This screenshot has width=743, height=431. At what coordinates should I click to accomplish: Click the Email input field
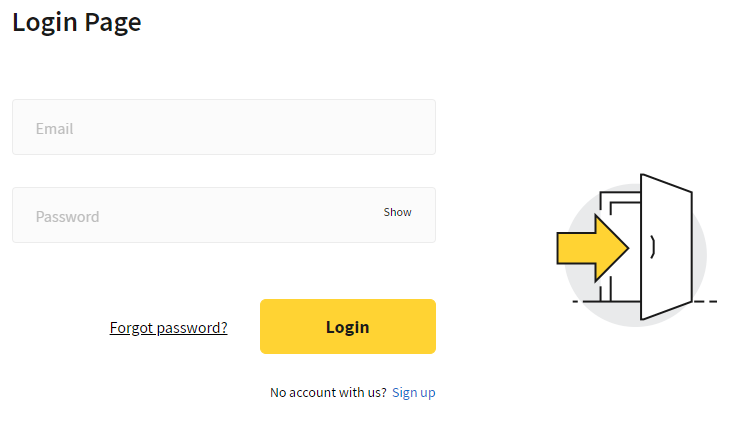coord(223,127)
